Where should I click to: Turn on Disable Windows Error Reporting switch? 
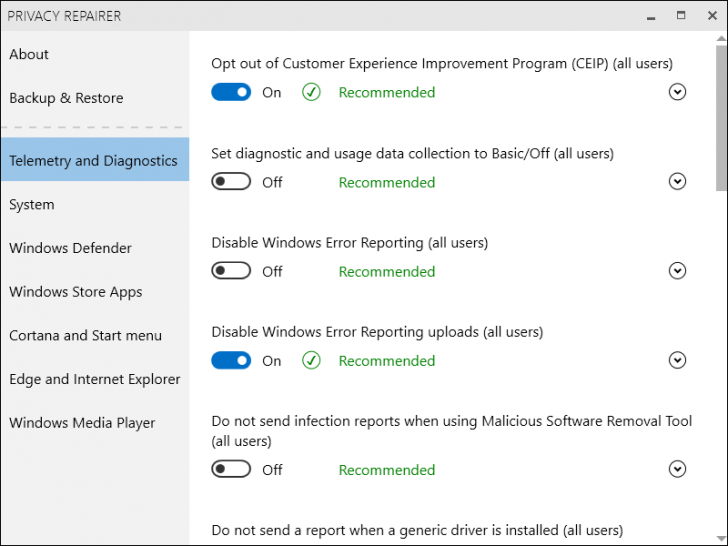coord(231,271)
